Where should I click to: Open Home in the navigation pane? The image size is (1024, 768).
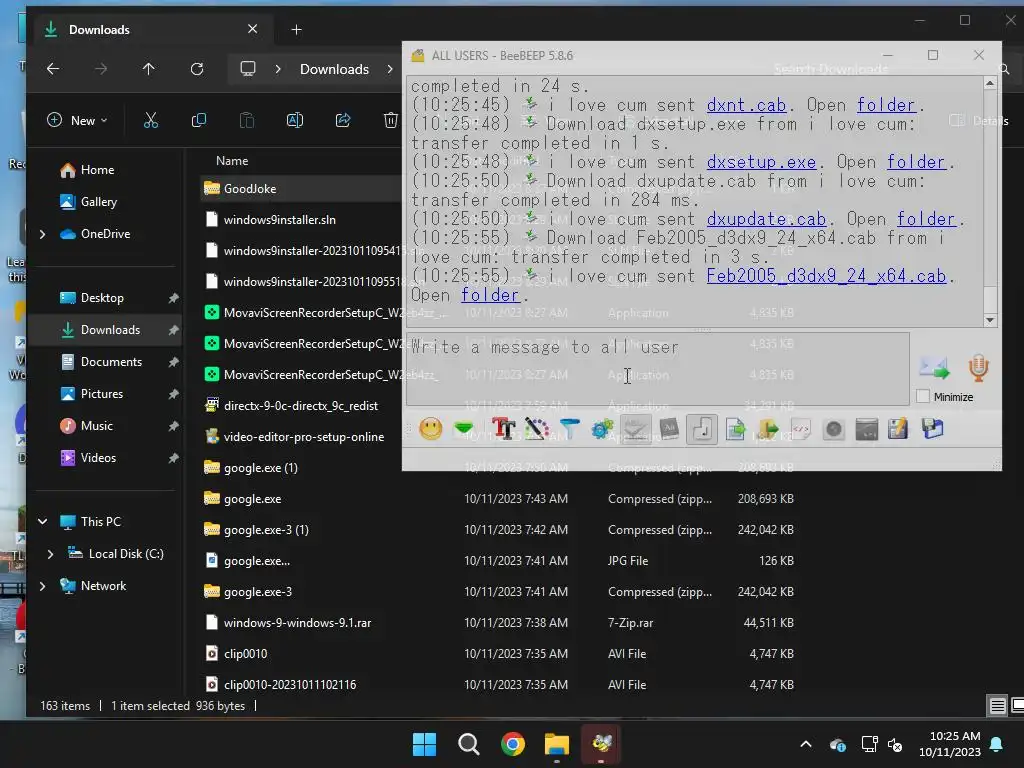(x=97, y=170)
